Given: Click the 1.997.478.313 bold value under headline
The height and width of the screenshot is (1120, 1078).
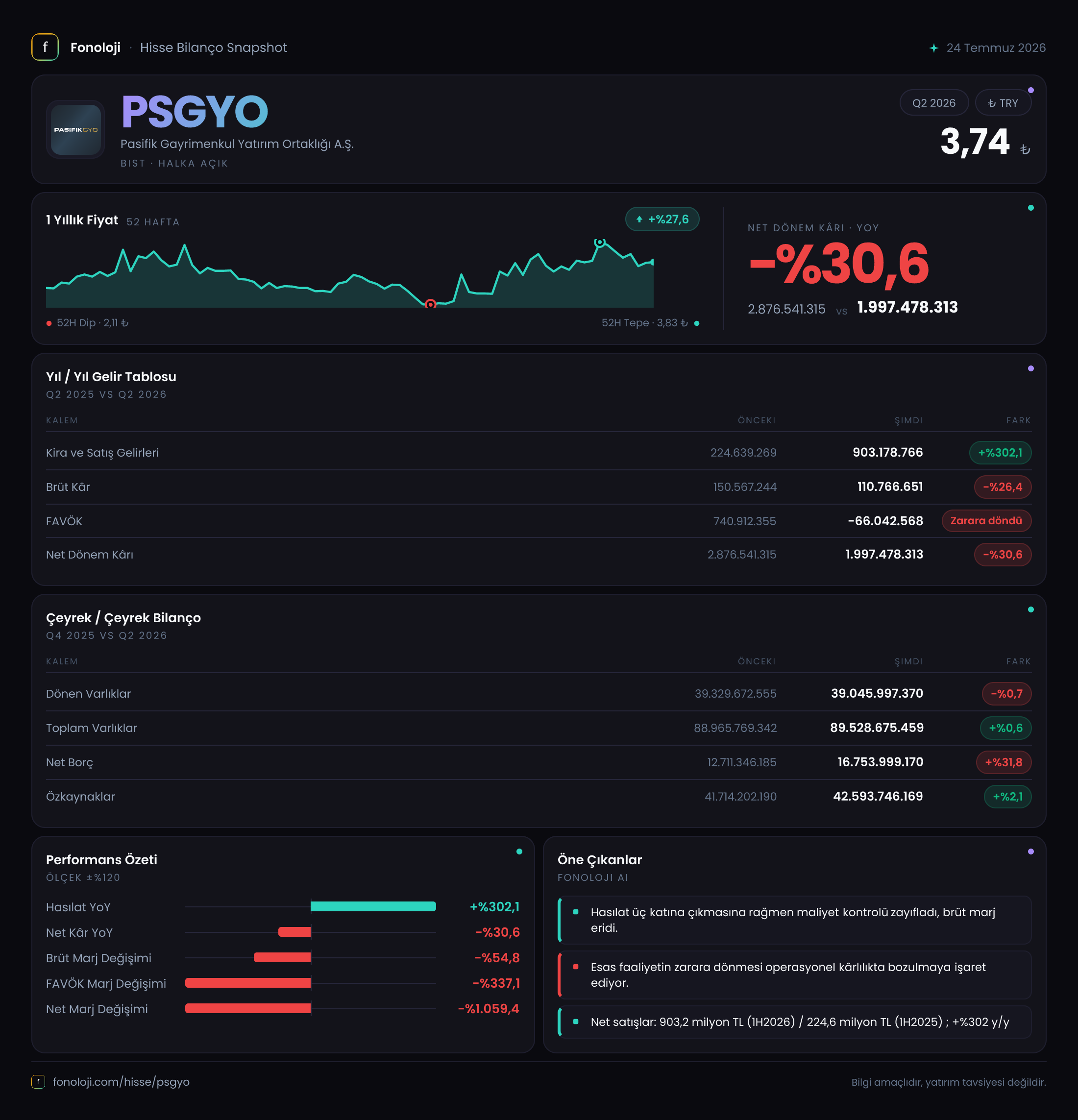Looking at the screenshot, I should 907,307.
